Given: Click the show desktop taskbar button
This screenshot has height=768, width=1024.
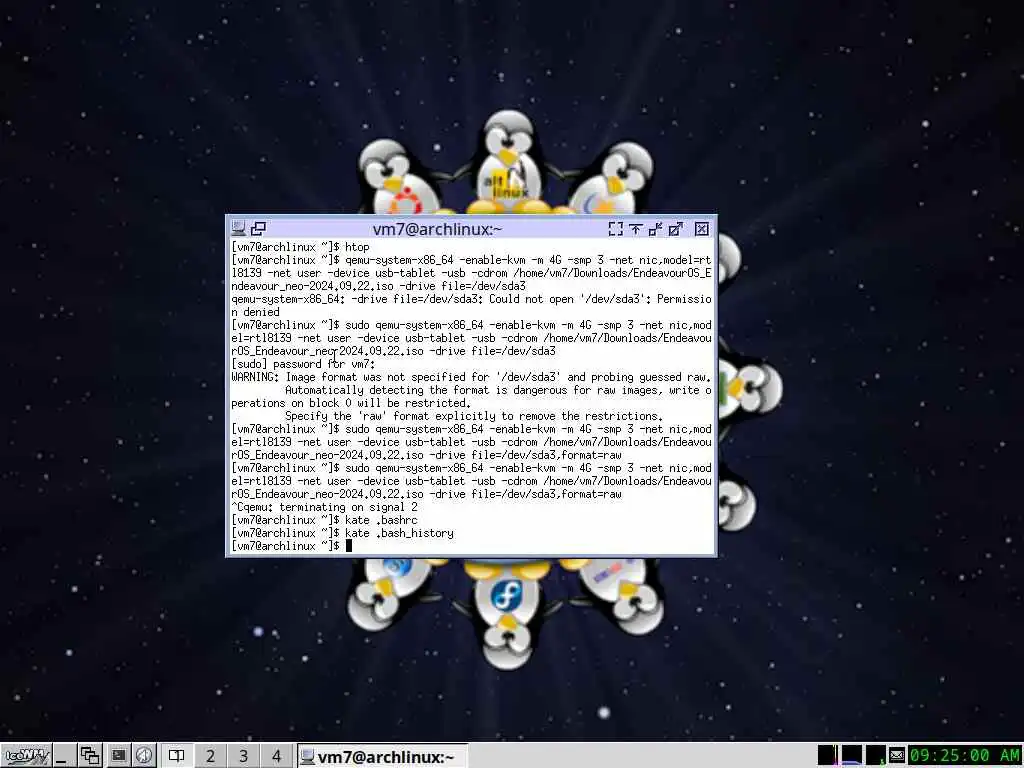Looking at the screenshot, I should click(63, 756).
